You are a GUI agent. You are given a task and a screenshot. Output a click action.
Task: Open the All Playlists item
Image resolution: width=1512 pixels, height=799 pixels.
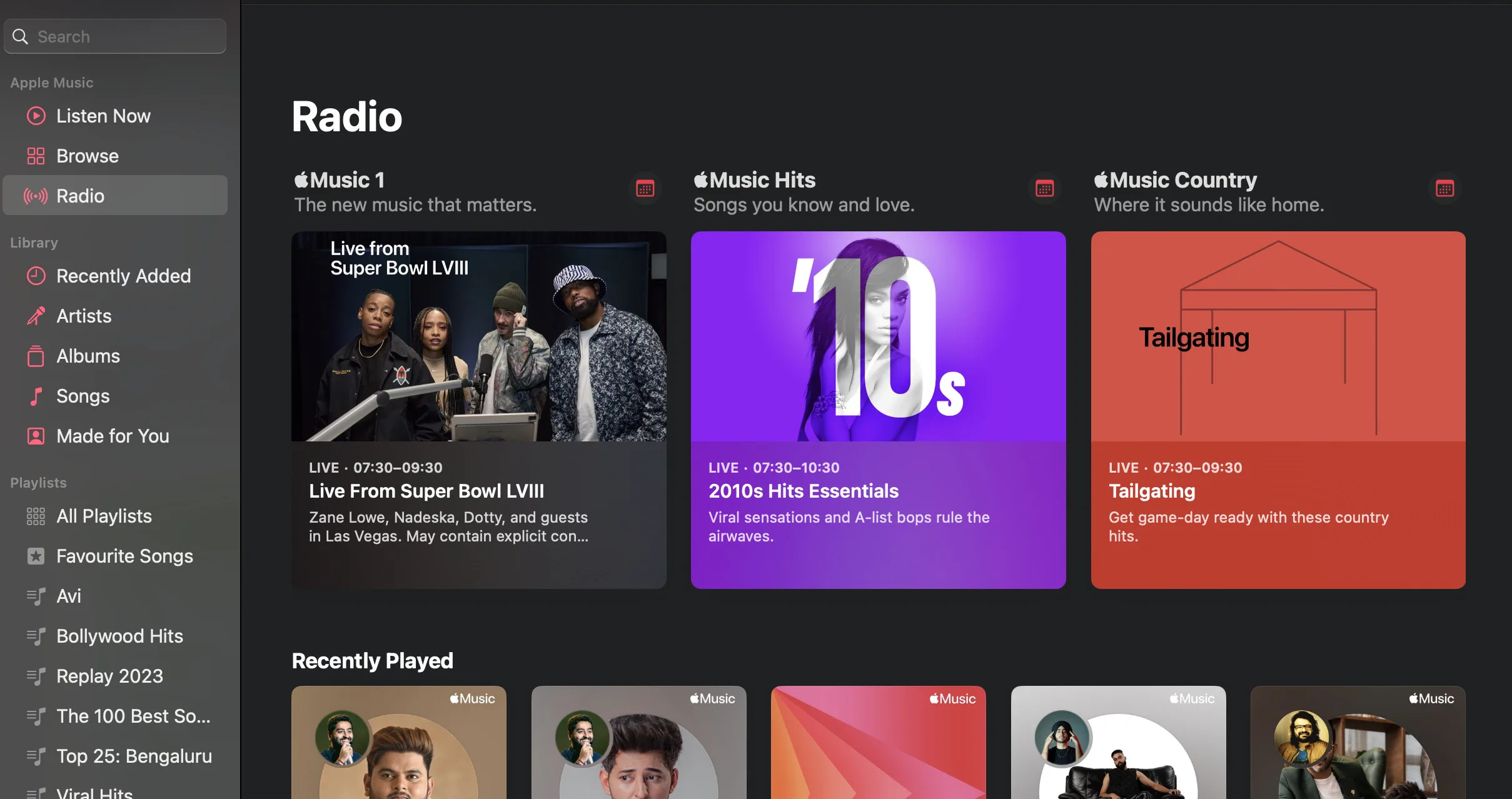pos(104,516)
